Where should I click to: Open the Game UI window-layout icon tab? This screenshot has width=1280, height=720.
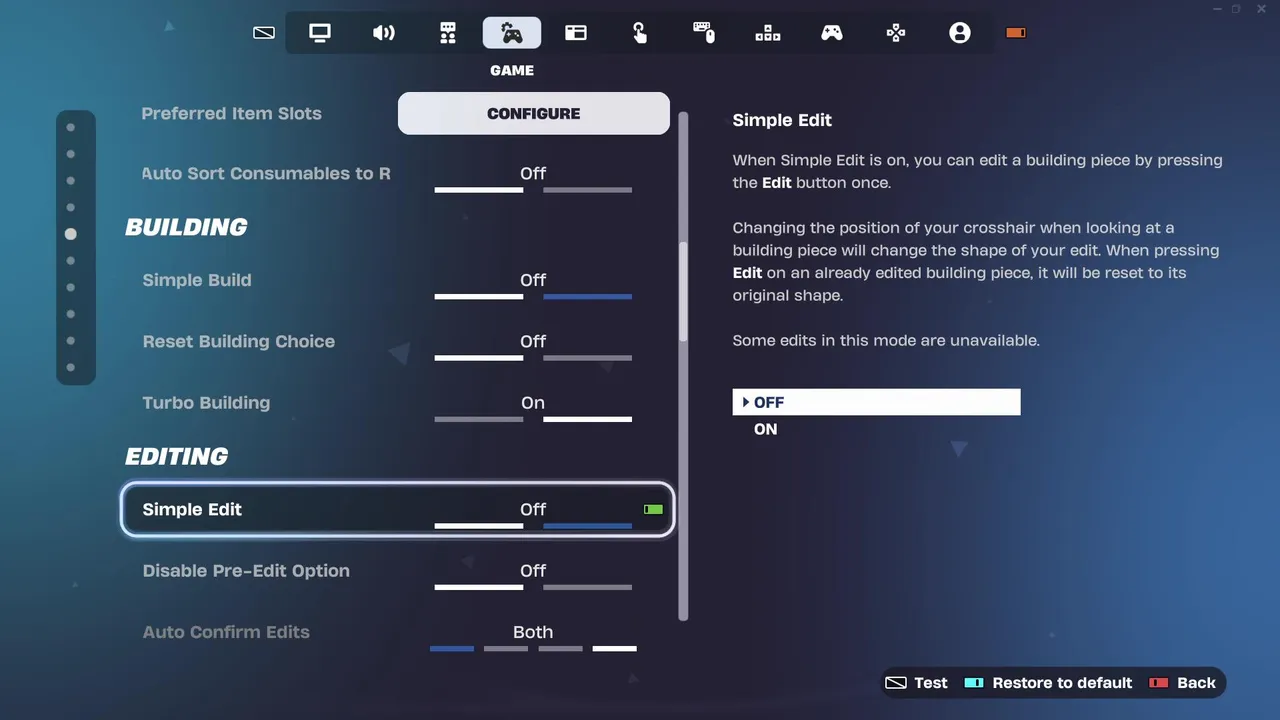coord(576,33)
